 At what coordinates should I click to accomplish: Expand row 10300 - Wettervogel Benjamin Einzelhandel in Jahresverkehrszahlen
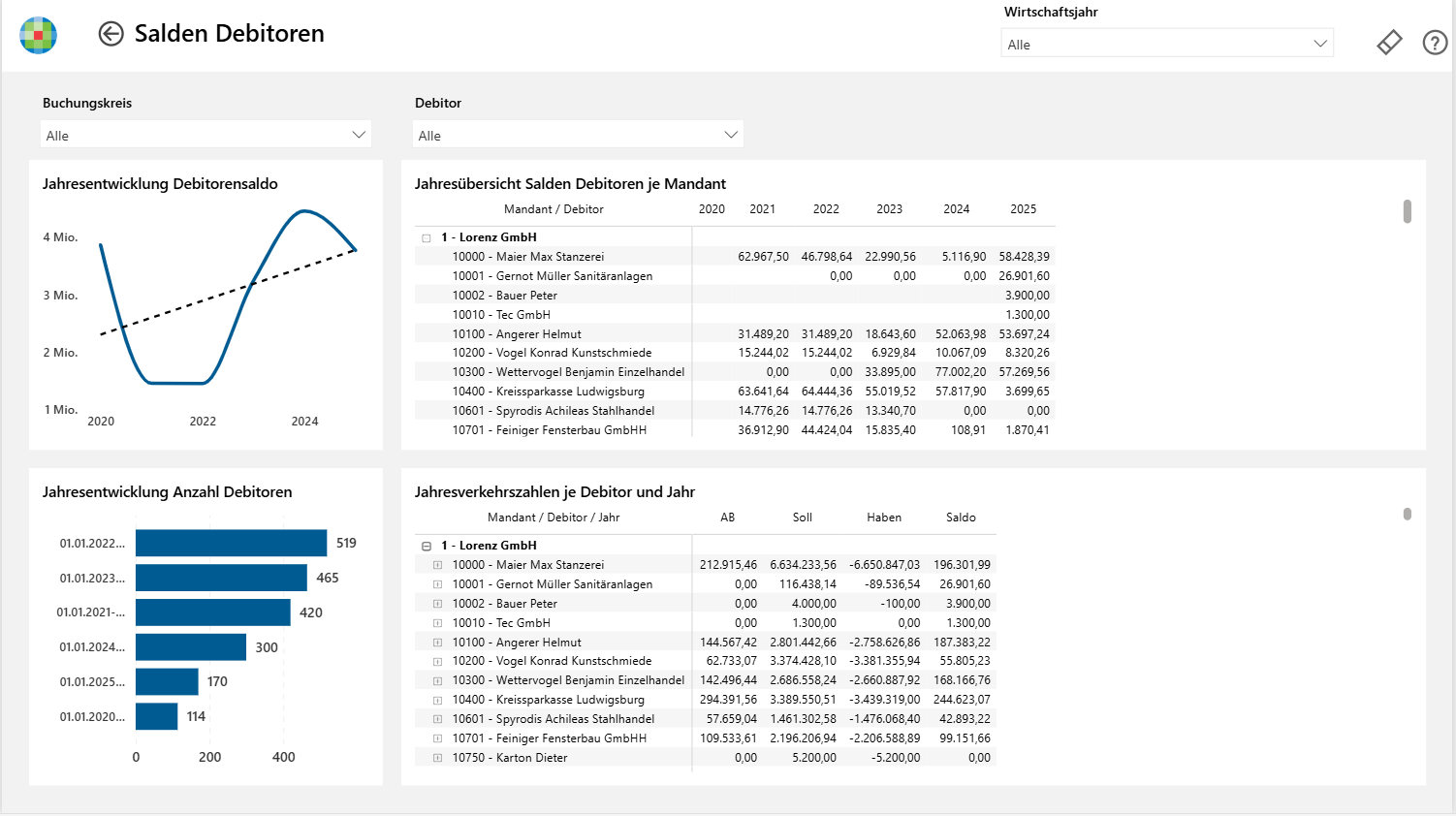(437, 680)
